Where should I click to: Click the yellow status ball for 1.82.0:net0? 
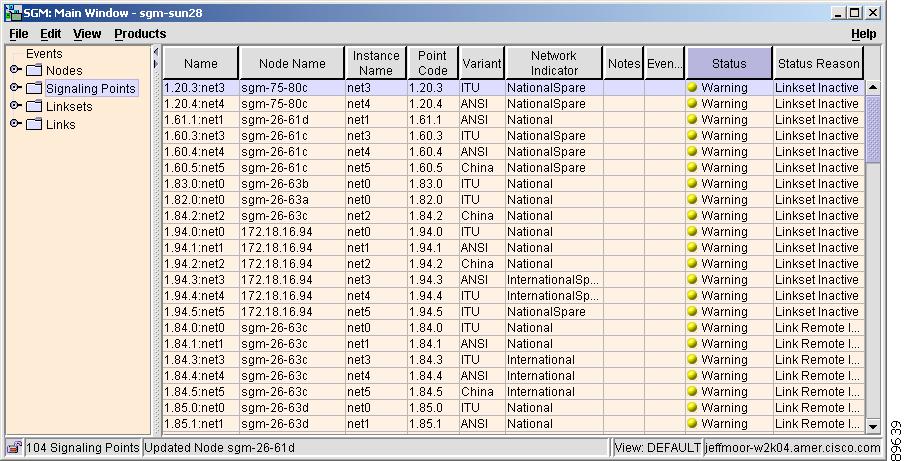pyautogui.click(x=692, y=199)
